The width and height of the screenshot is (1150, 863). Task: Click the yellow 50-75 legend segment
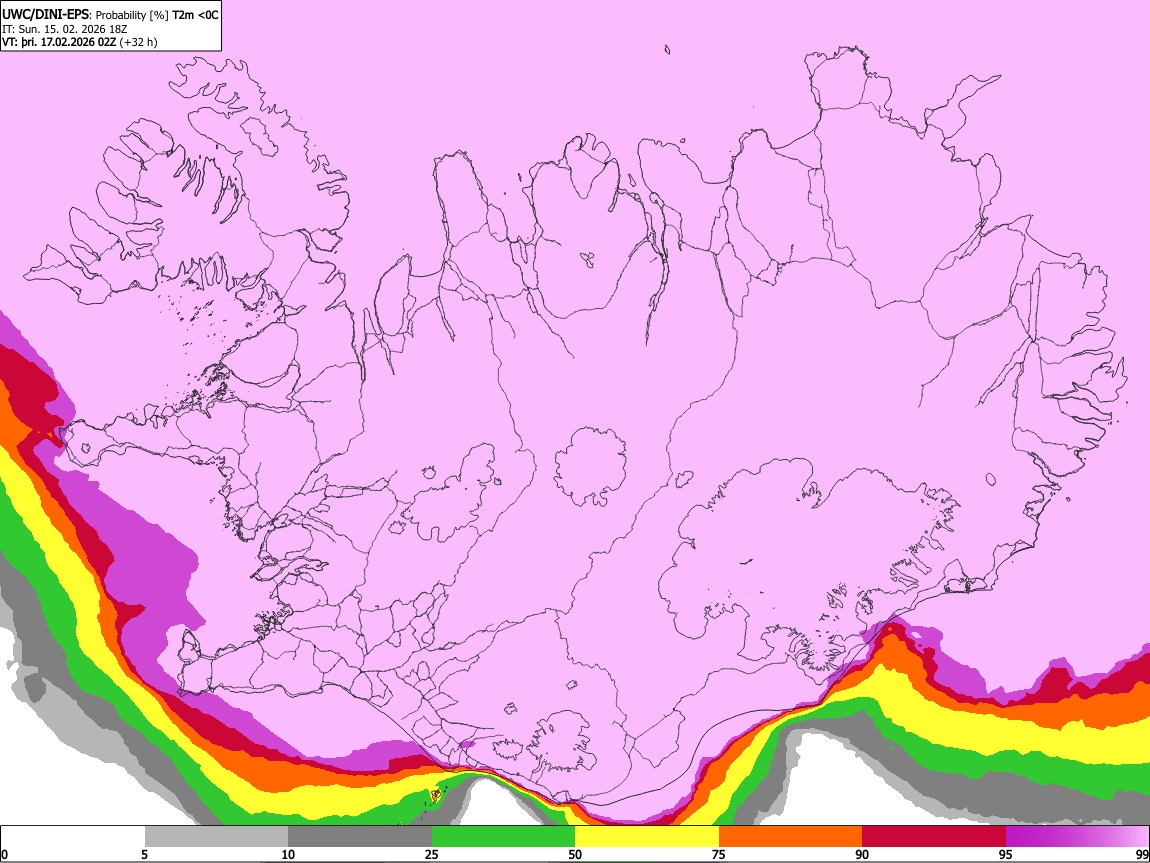click(647, 837)
